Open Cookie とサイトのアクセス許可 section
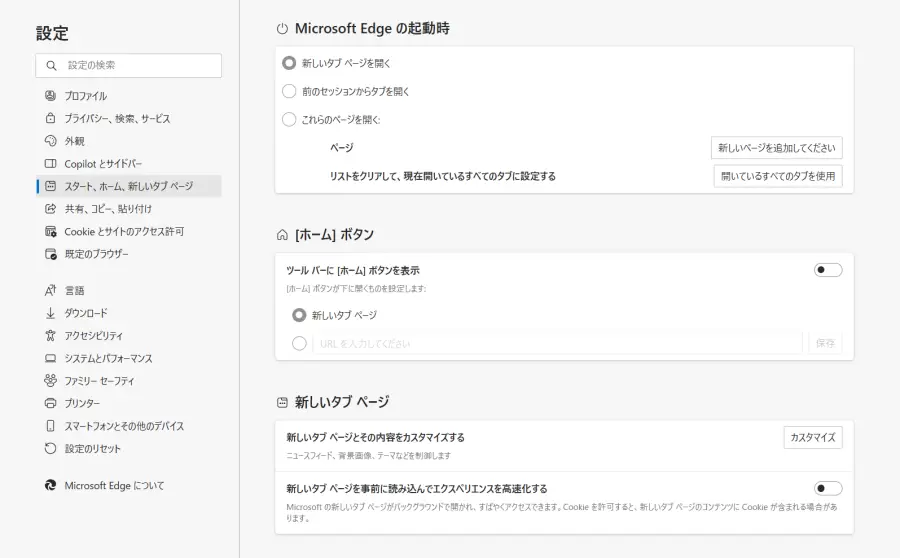The height and width of the screenshot is (558, 900). click(x=129, y=231)
